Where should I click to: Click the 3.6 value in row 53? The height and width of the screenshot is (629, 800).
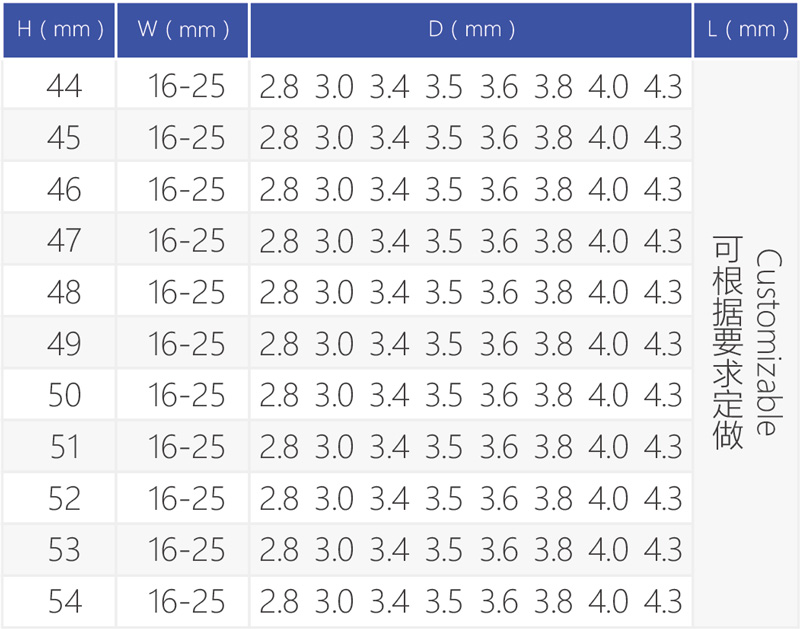[x=498, y=550]
